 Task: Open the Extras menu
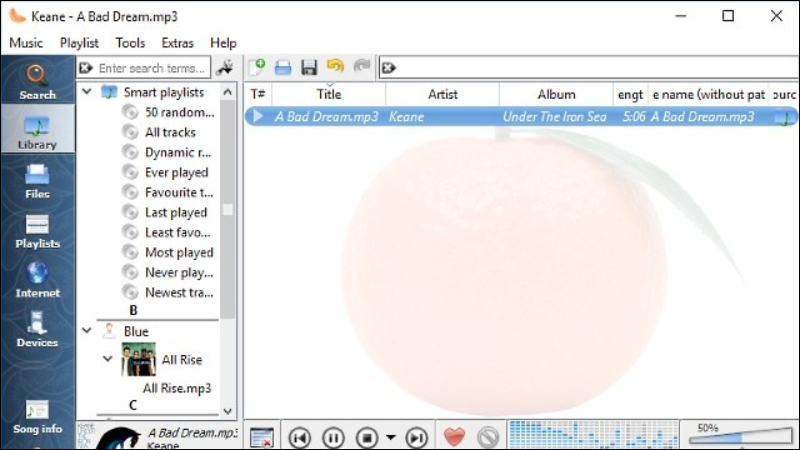[178, 43]
